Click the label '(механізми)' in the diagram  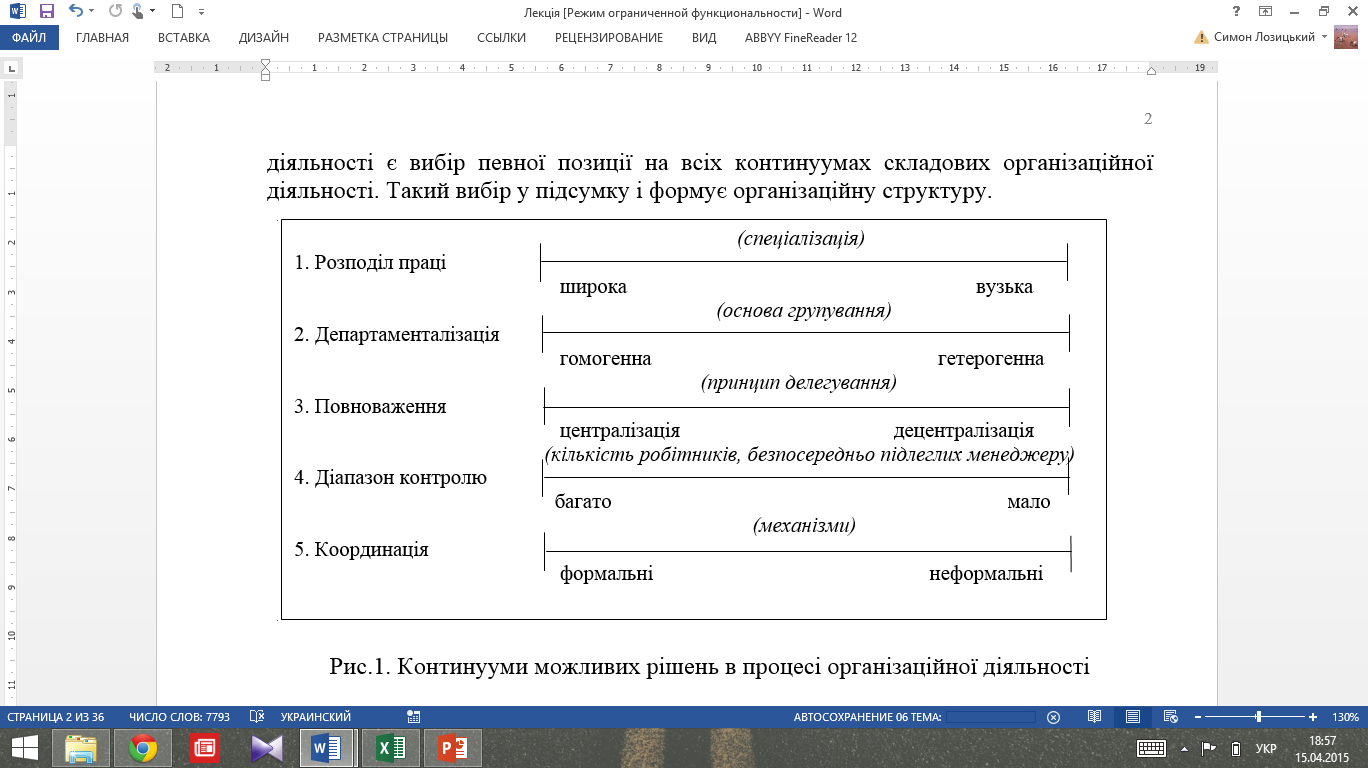(x=804, y=525)
